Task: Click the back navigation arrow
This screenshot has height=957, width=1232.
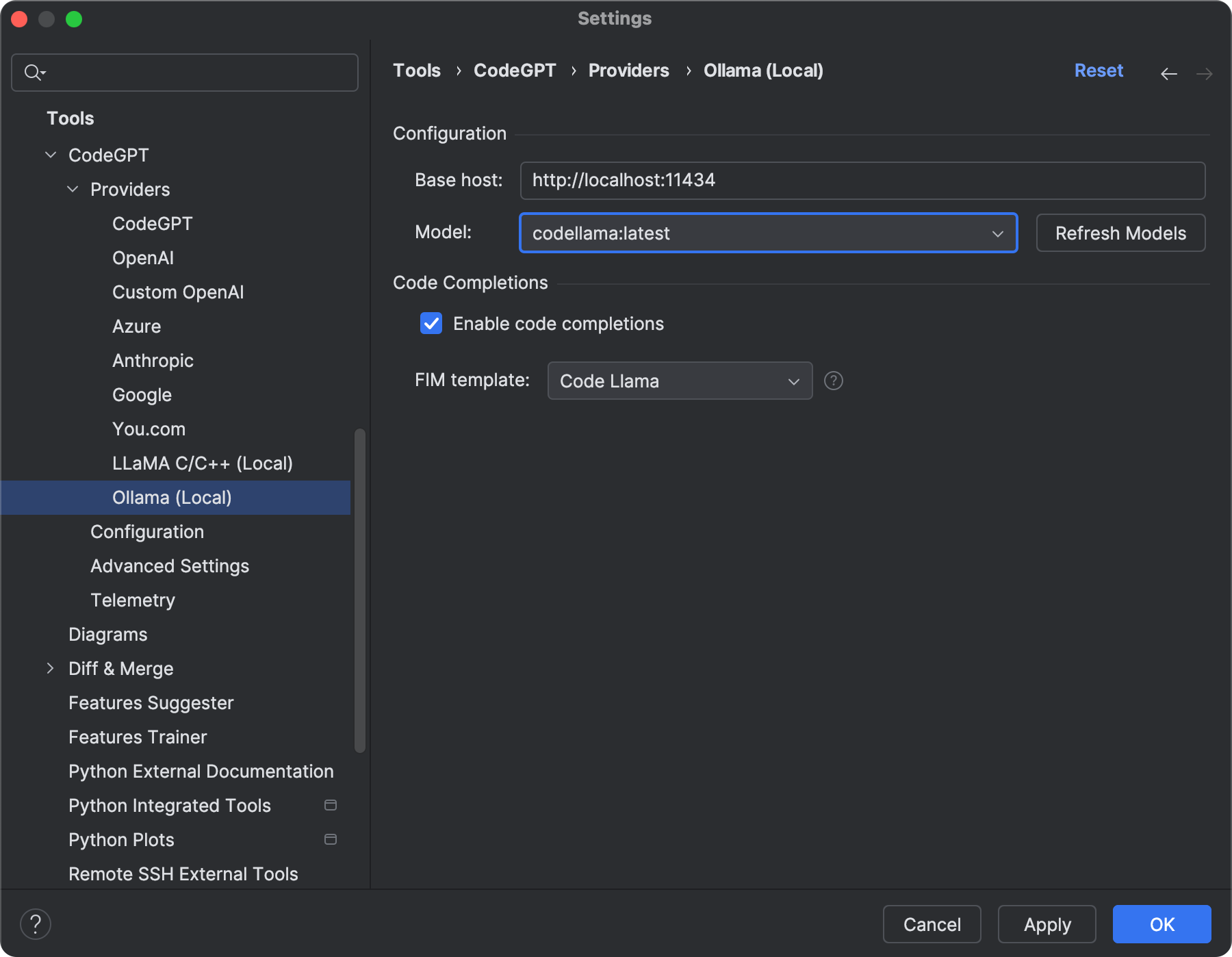Action: [1168, 73]
